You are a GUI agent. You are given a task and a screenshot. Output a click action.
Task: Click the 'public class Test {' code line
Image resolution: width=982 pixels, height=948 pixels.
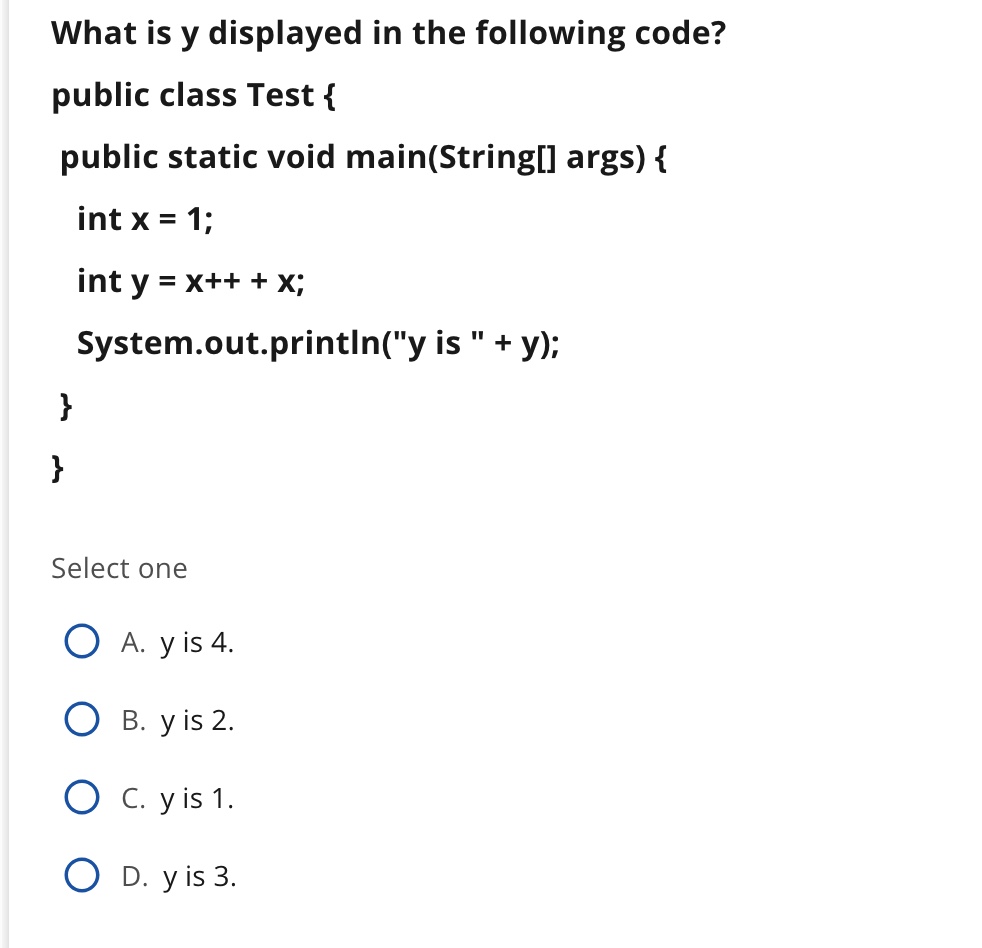pyautogui.click(x=189, y=95)
